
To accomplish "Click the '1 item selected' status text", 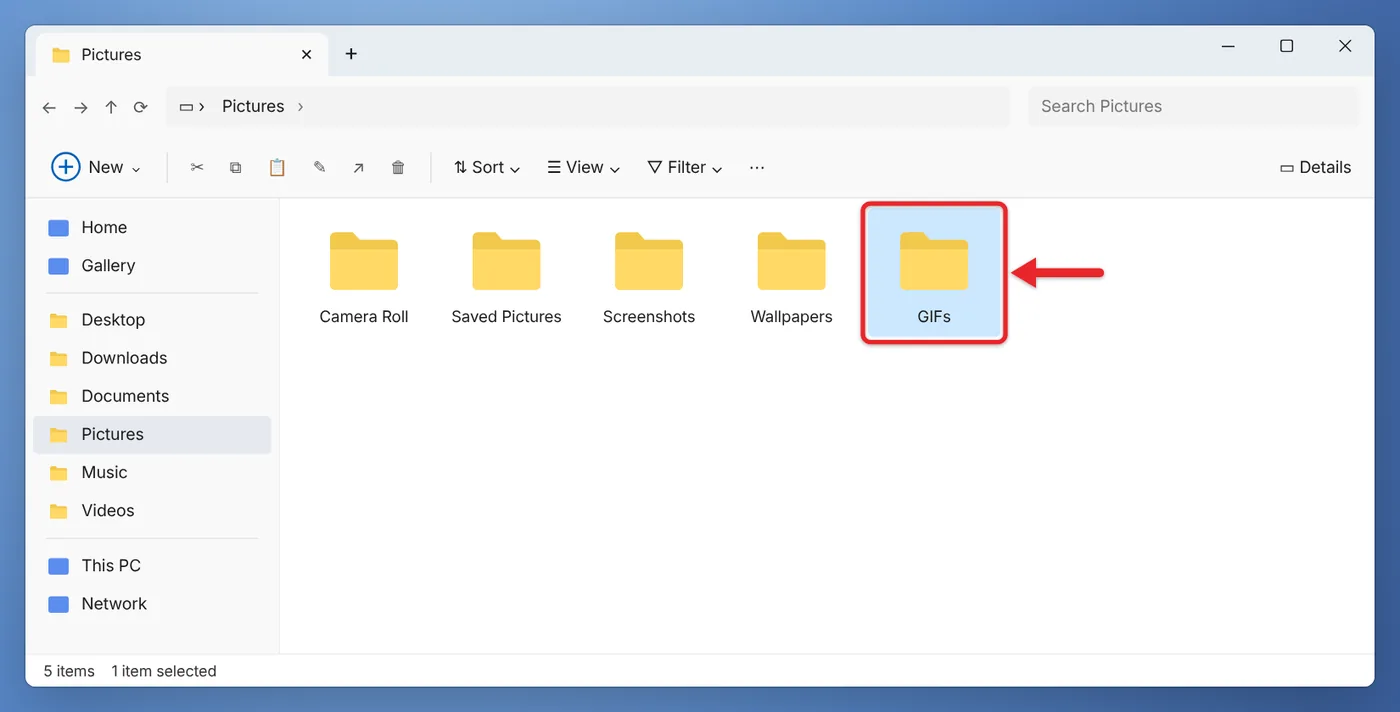I will point(164,671).
